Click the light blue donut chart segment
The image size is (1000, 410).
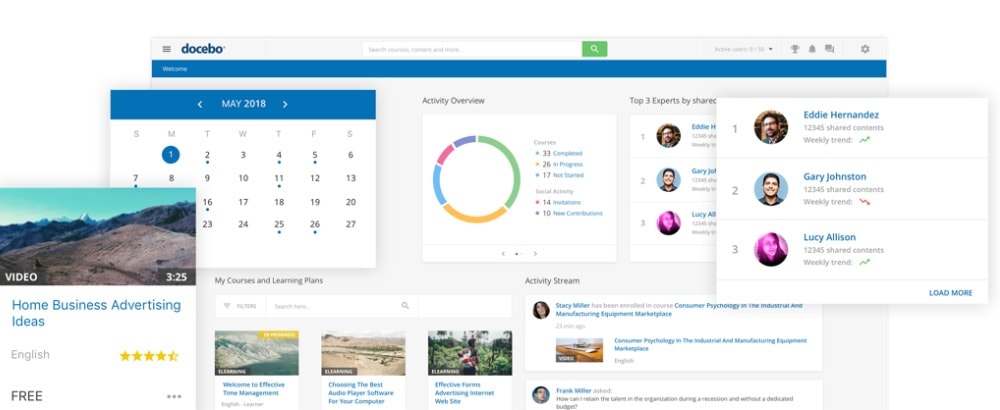(438, 184)
